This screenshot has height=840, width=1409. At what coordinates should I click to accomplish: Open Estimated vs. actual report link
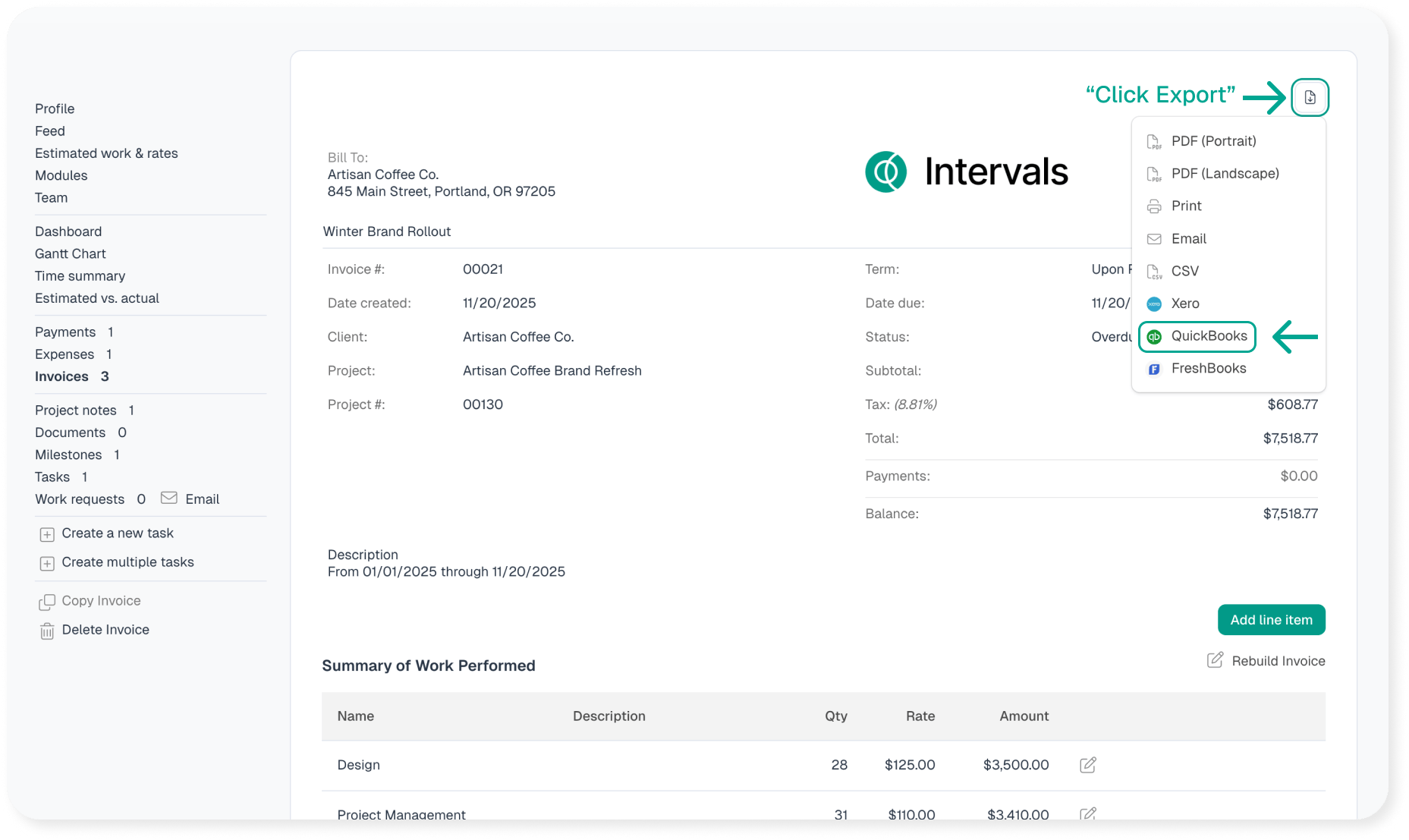(97, 298)
